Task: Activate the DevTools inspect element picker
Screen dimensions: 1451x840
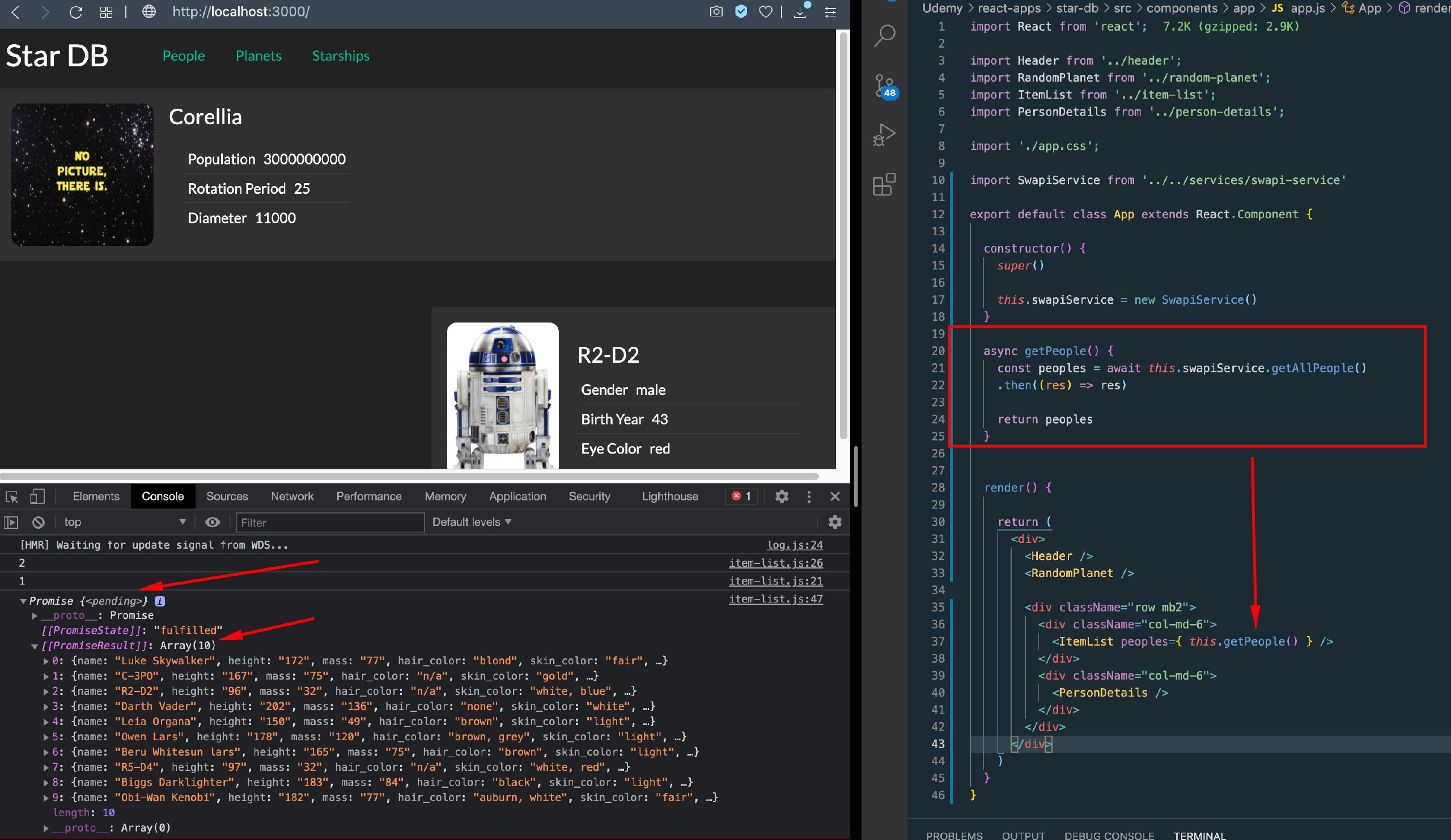Action: 12,497
